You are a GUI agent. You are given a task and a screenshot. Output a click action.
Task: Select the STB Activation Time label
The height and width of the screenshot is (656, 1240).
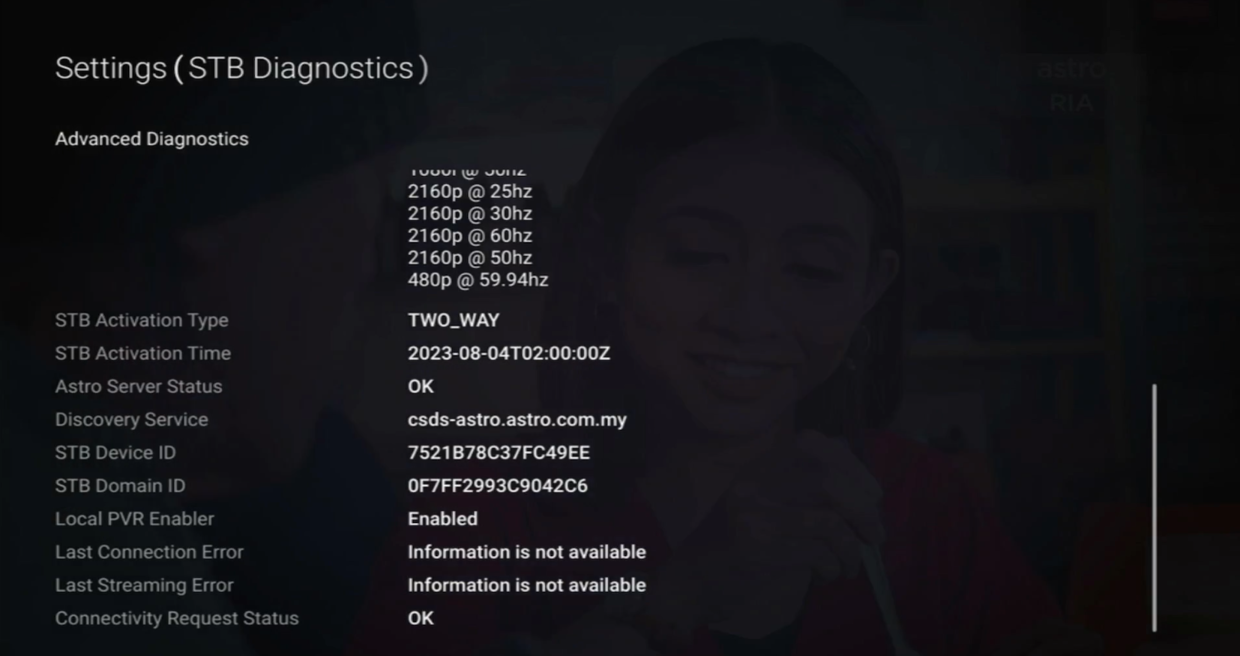pyautogui.click(x=143, y=353)
